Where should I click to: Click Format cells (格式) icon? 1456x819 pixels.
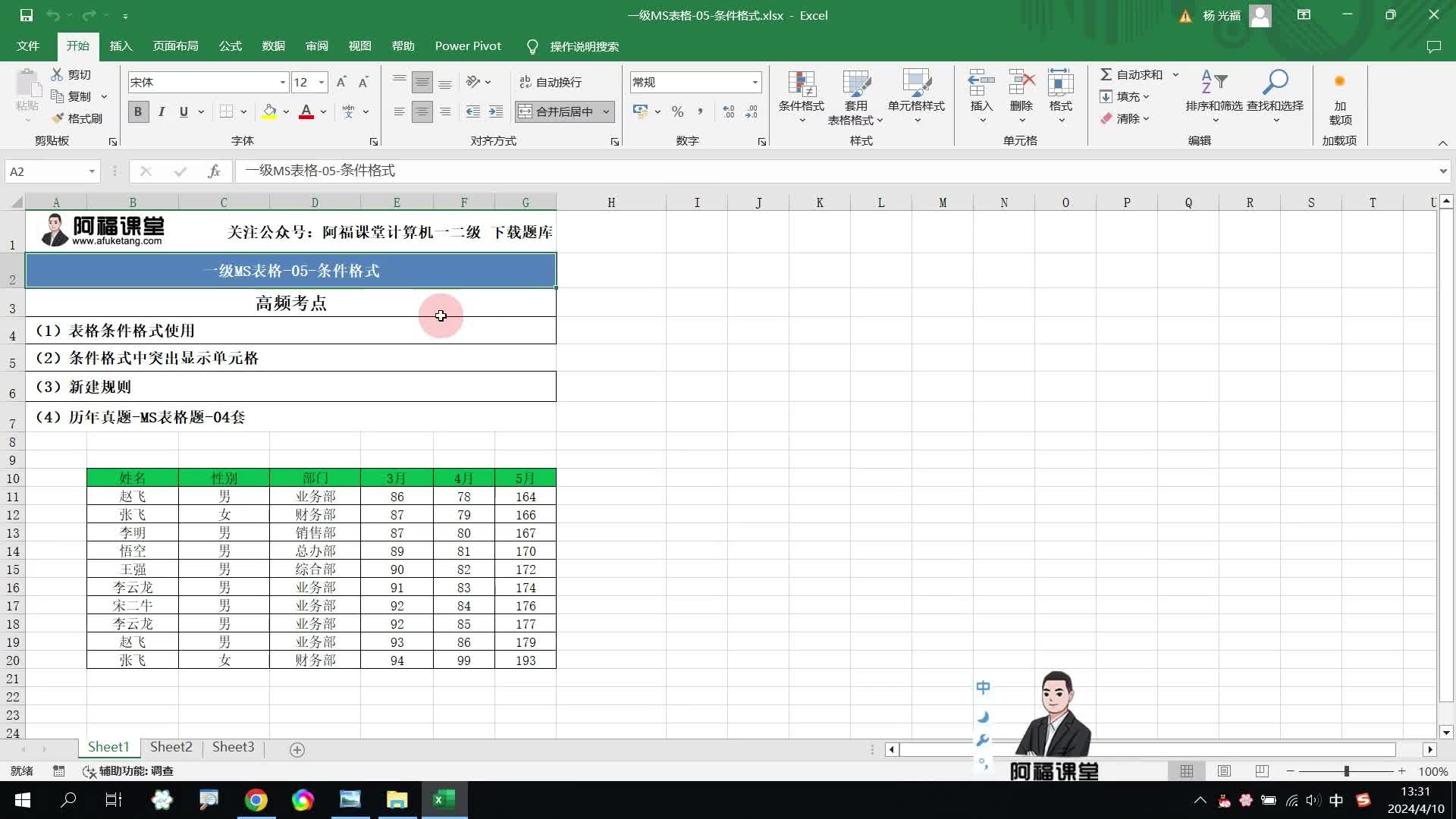(x=1060, y=83)
